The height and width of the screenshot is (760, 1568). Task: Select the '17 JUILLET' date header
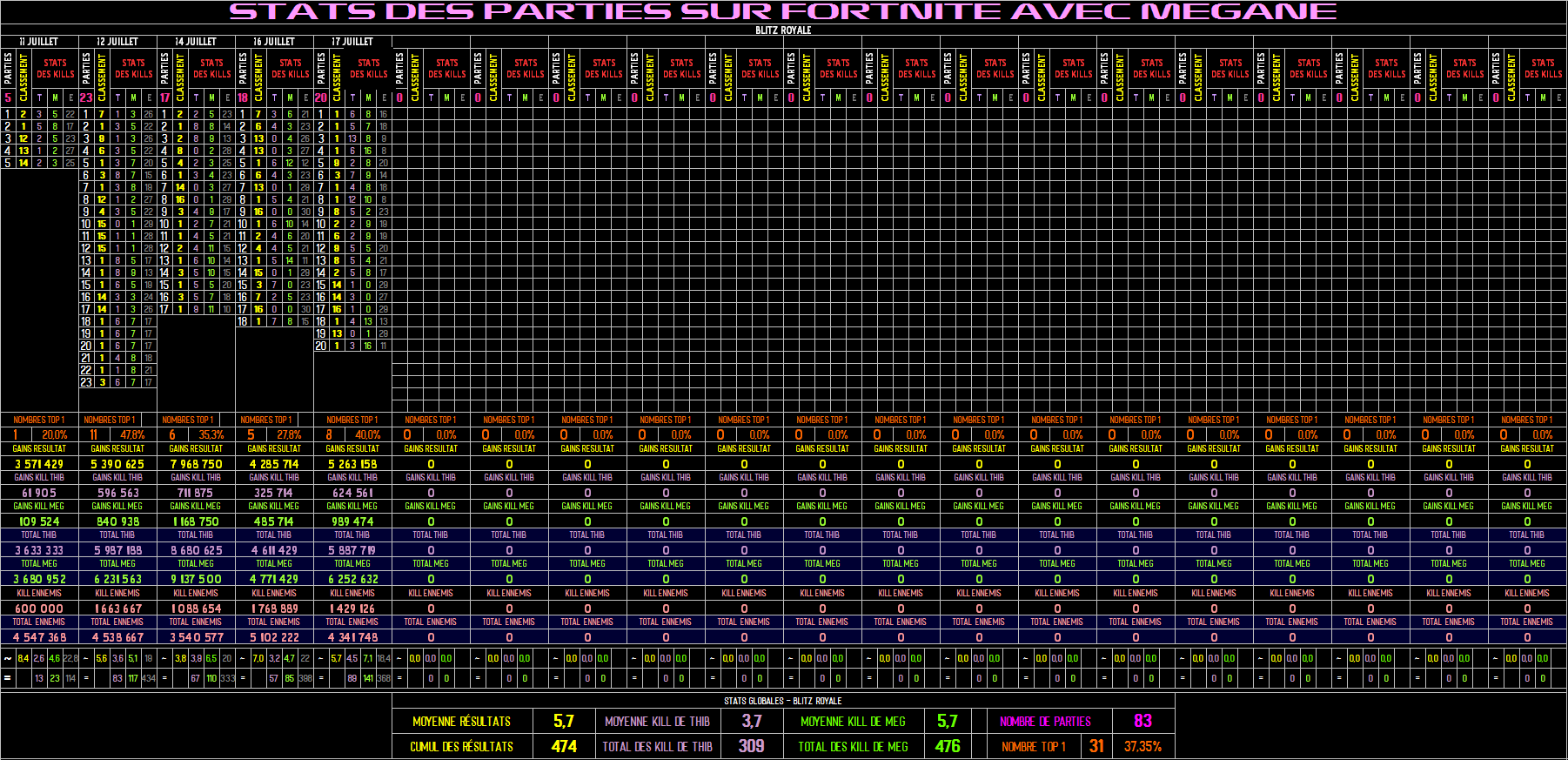click(x=352, y=41)
